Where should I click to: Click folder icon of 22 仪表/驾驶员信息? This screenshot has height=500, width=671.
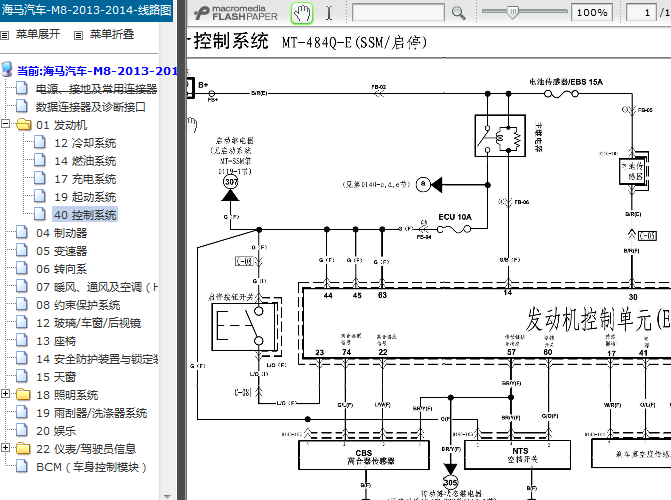23,448
